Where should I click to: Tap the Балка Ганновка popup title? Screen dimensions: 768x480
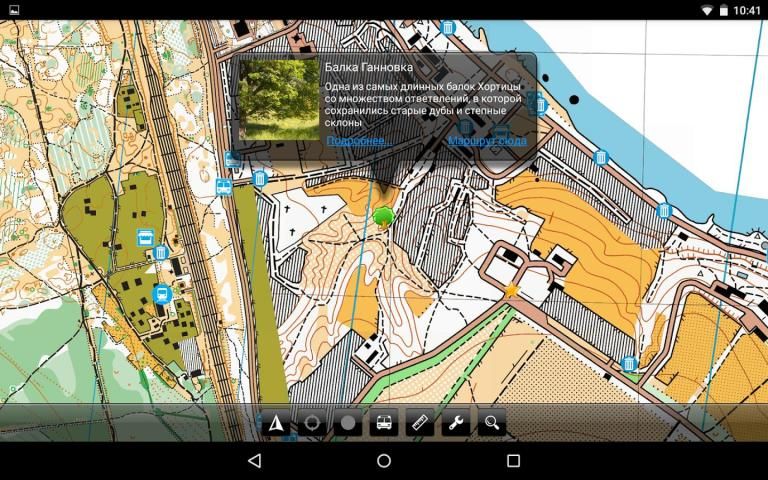[x=368, y=67]
